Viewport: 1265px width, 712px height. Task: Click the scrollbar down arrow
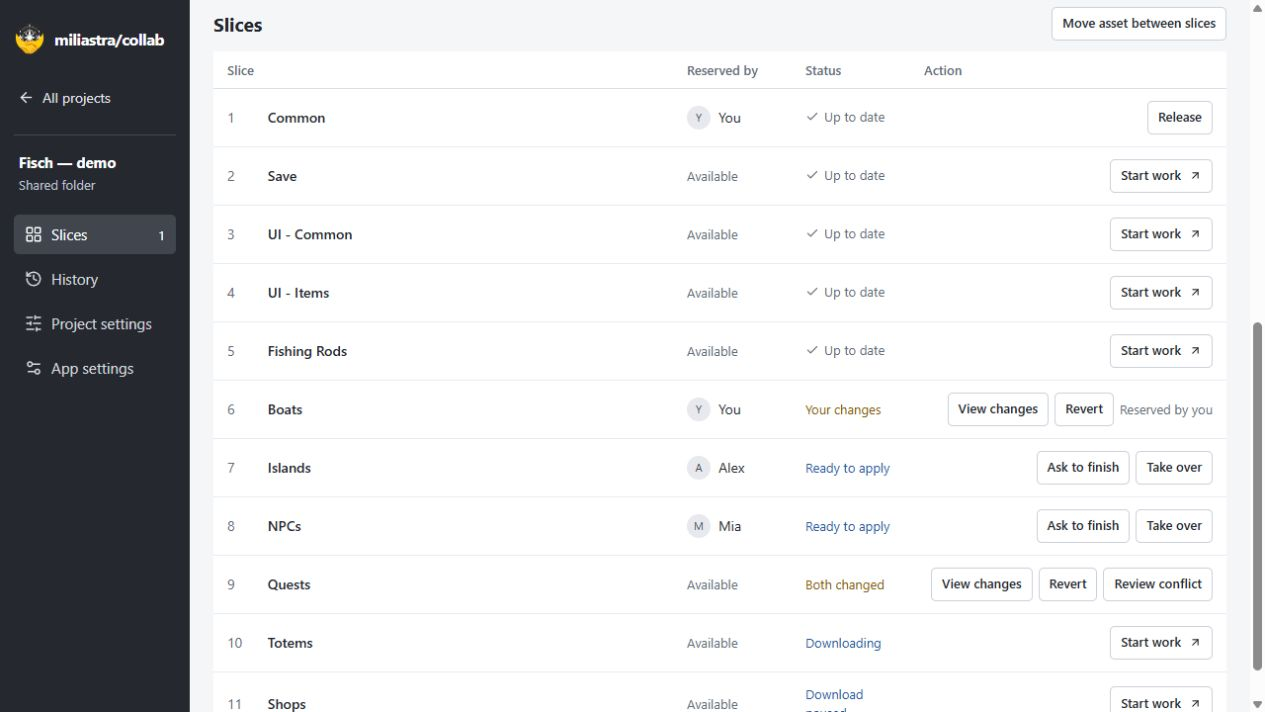(1258, 704)
